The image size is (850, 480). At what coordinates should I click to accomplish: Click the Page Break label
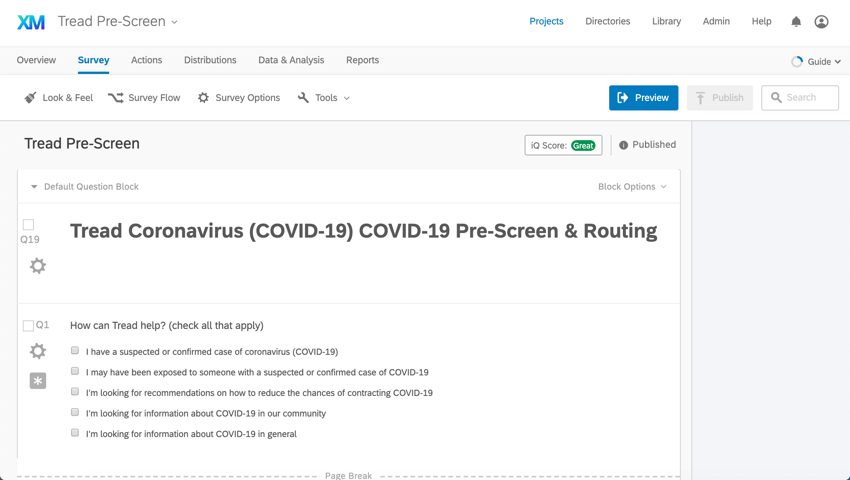(349, 476)
